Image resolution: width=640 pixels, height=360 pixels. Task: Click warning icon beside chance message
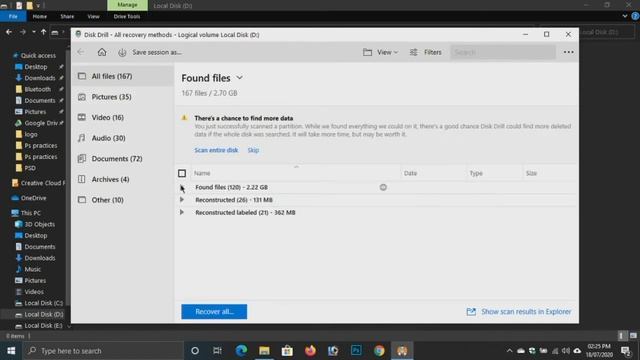(184, 118)
